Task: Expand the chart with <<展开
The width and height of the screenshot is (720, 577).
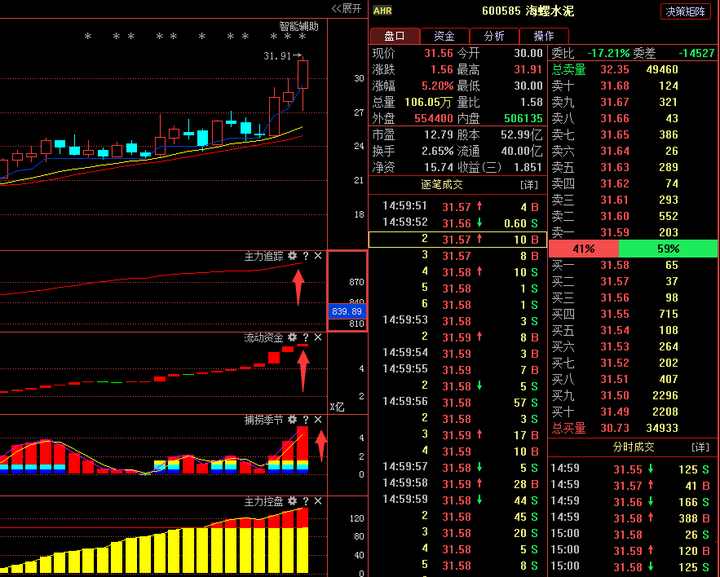Action: click(347, 9)
